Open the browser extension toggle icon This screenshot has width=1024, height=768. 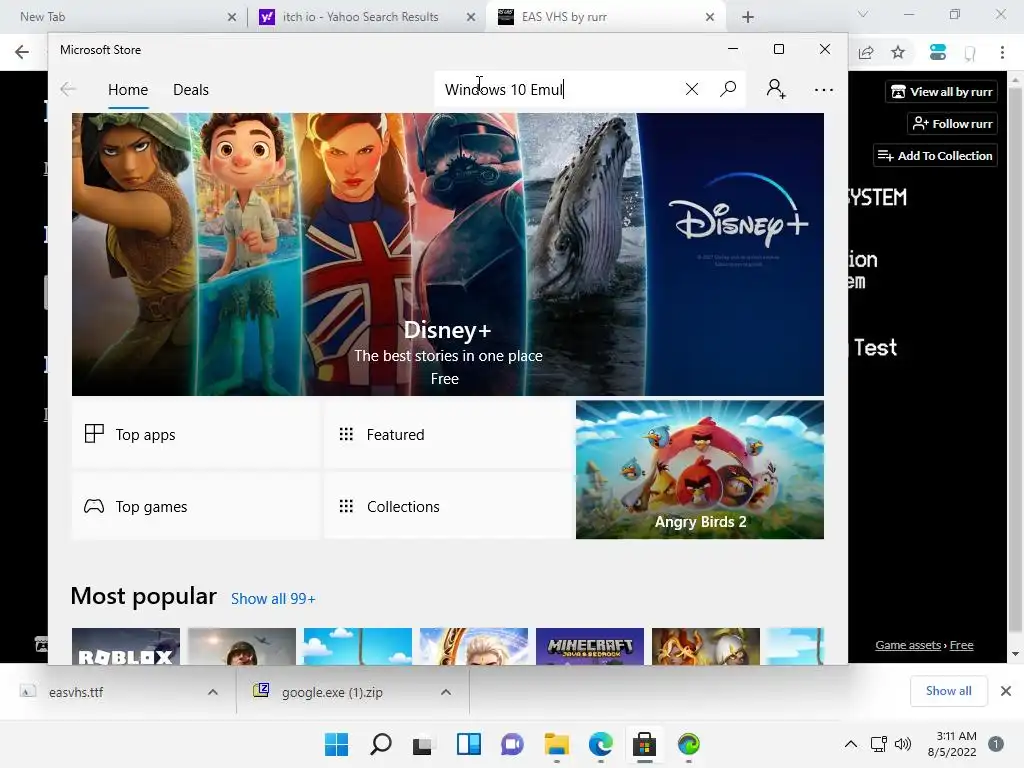(x=938, y=52)
